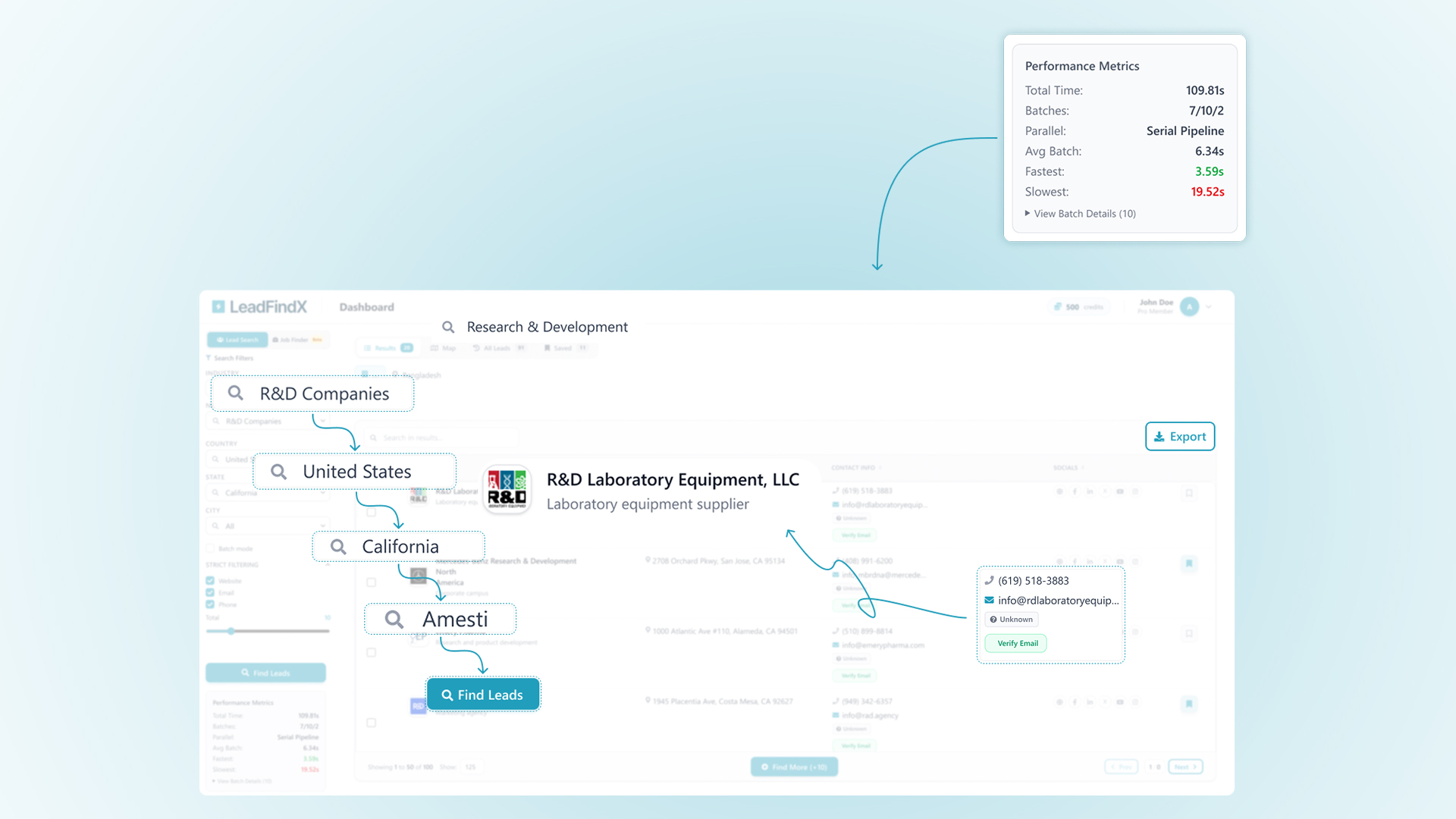
Task: Open the All Leads tab
Action: coord(499,348)
